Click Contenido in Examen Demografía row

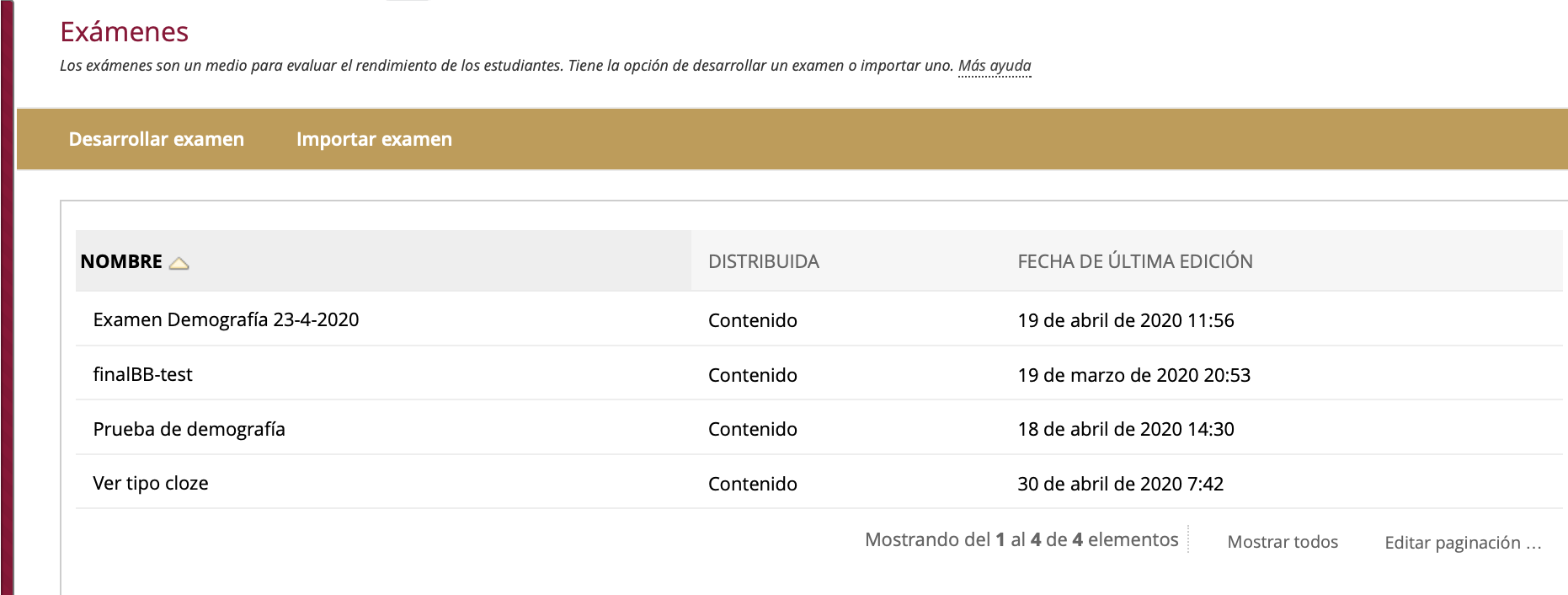(752, 320)
